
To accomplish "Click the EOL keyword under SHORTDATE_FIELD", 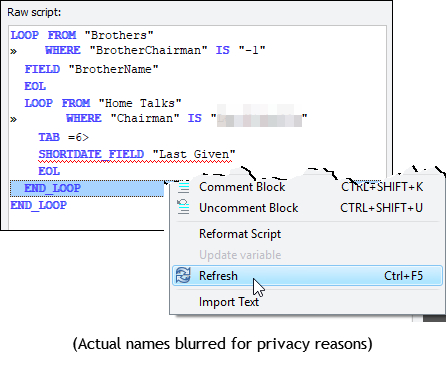I will point(49,171).
